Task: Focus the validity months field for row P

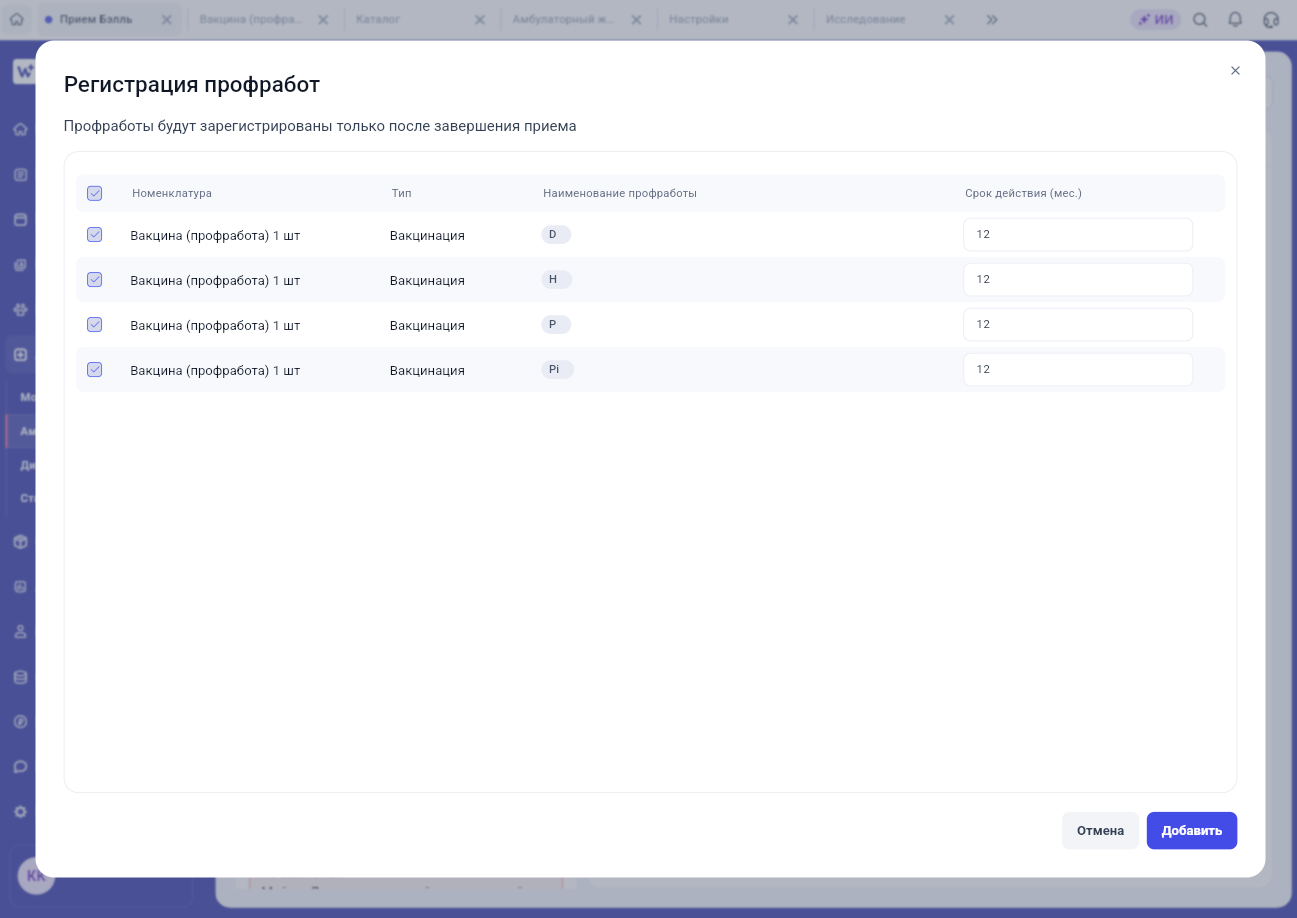Action: 1078,325
